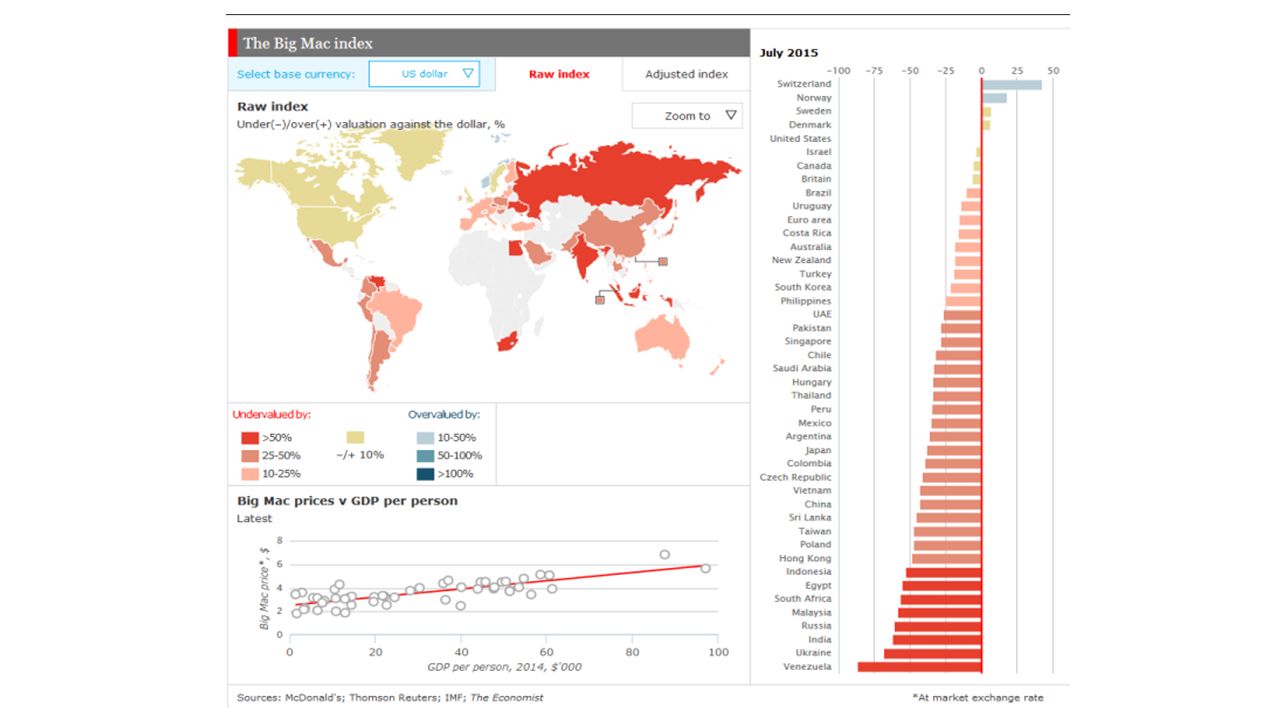Click the 10-50% overvalued swatch
The width and height of the screenshot is (1280, 720).
(x=425, y=438)
